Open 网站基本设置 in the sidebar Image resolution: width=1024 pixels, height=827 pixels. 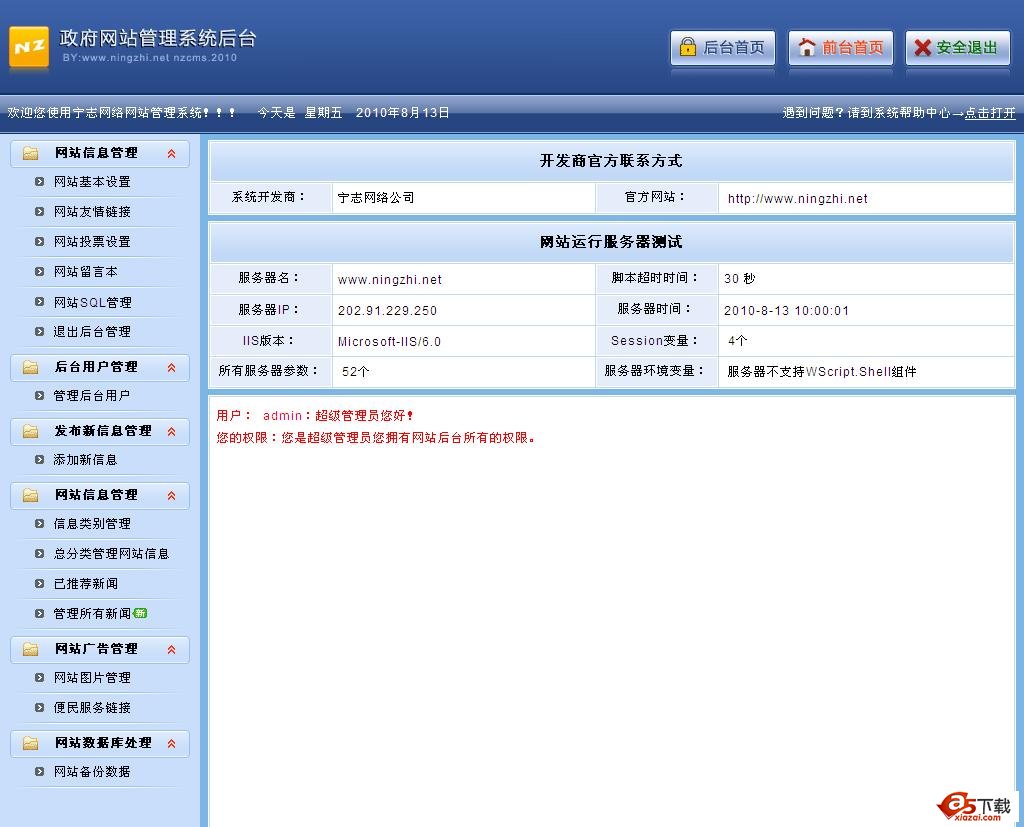[92, 182]
